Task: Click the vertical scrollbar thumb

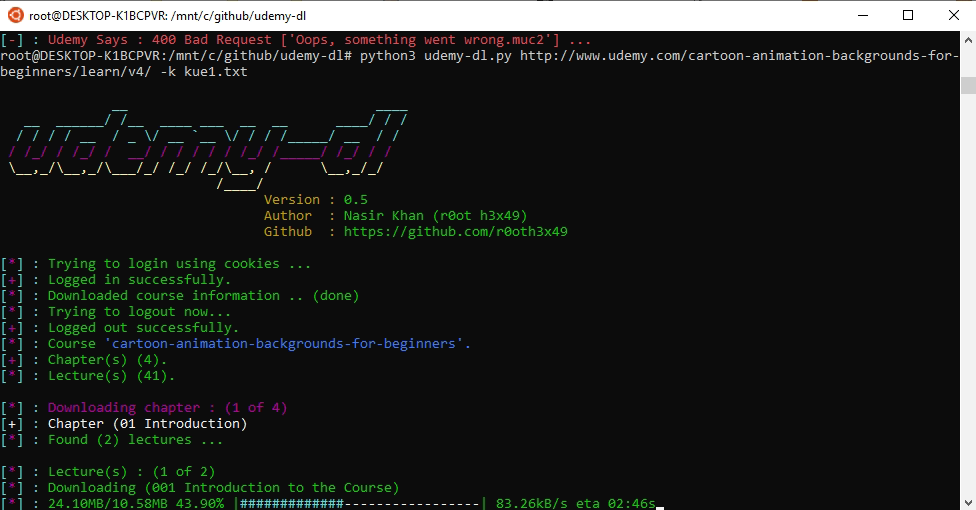Action: (x=968, y=85)
